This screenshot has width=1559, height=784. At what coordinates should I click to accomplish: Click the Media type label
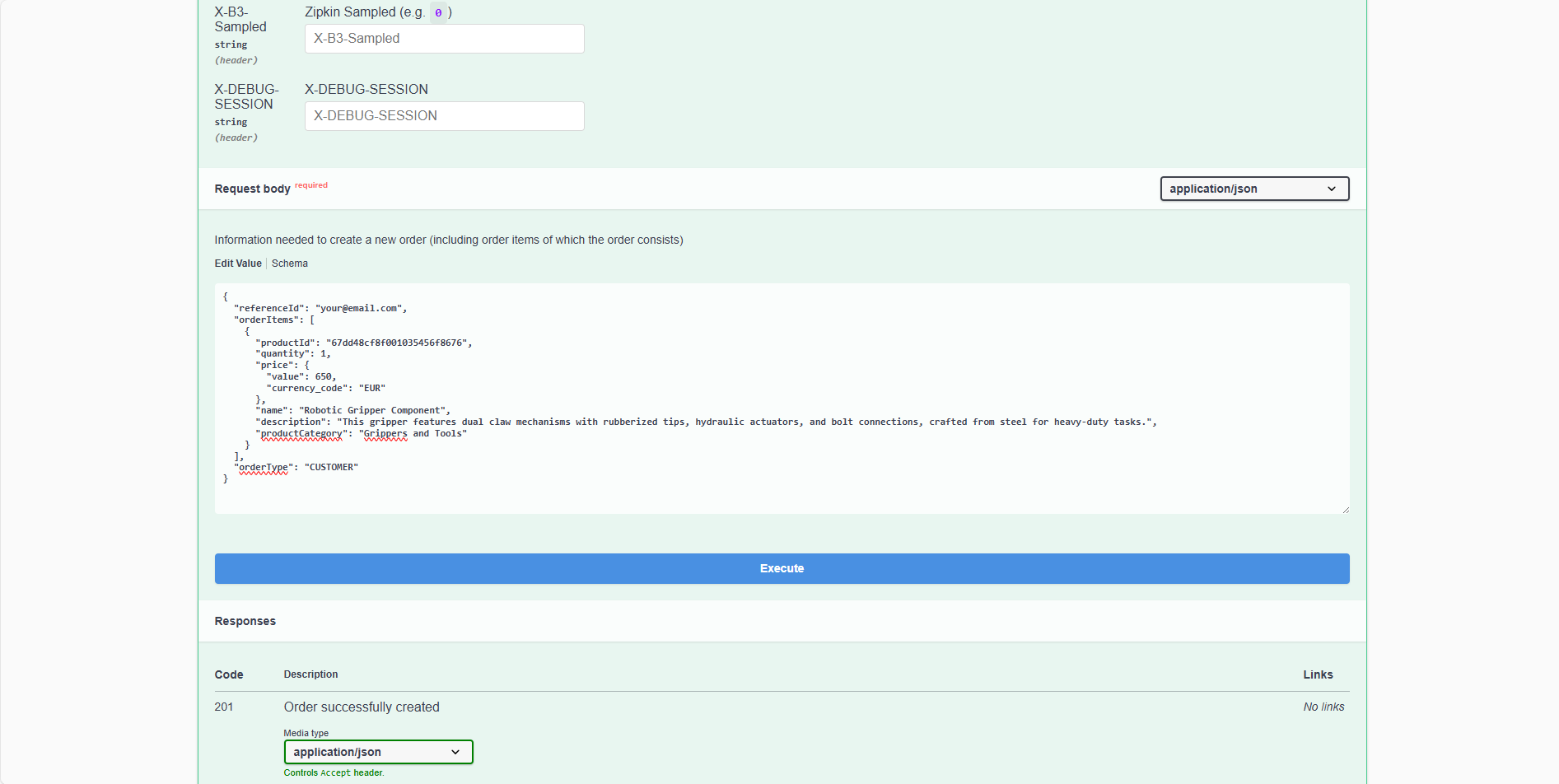(x=305, y=733)
